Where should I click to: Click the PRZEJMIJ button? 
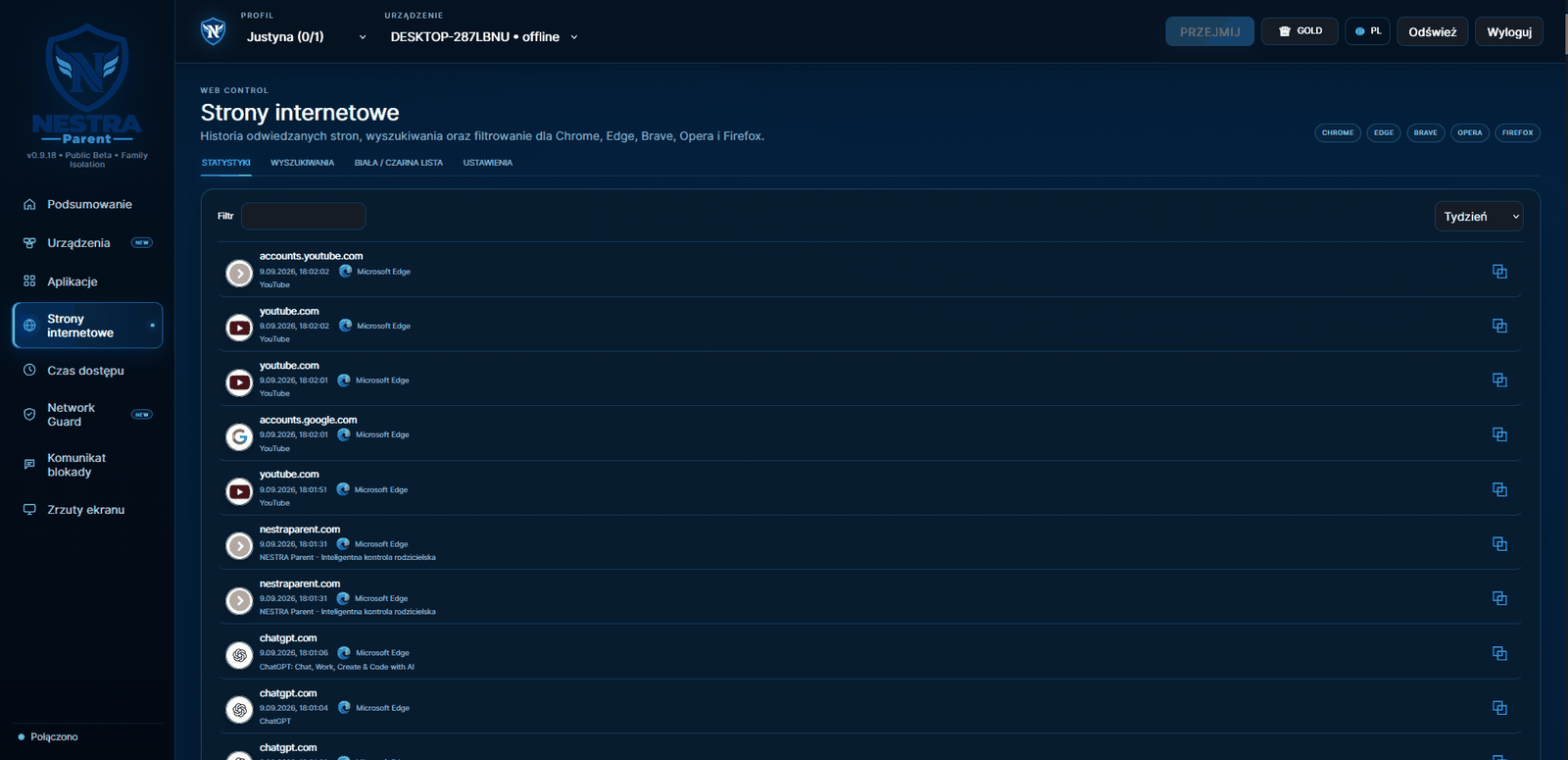pos(1210,31)
